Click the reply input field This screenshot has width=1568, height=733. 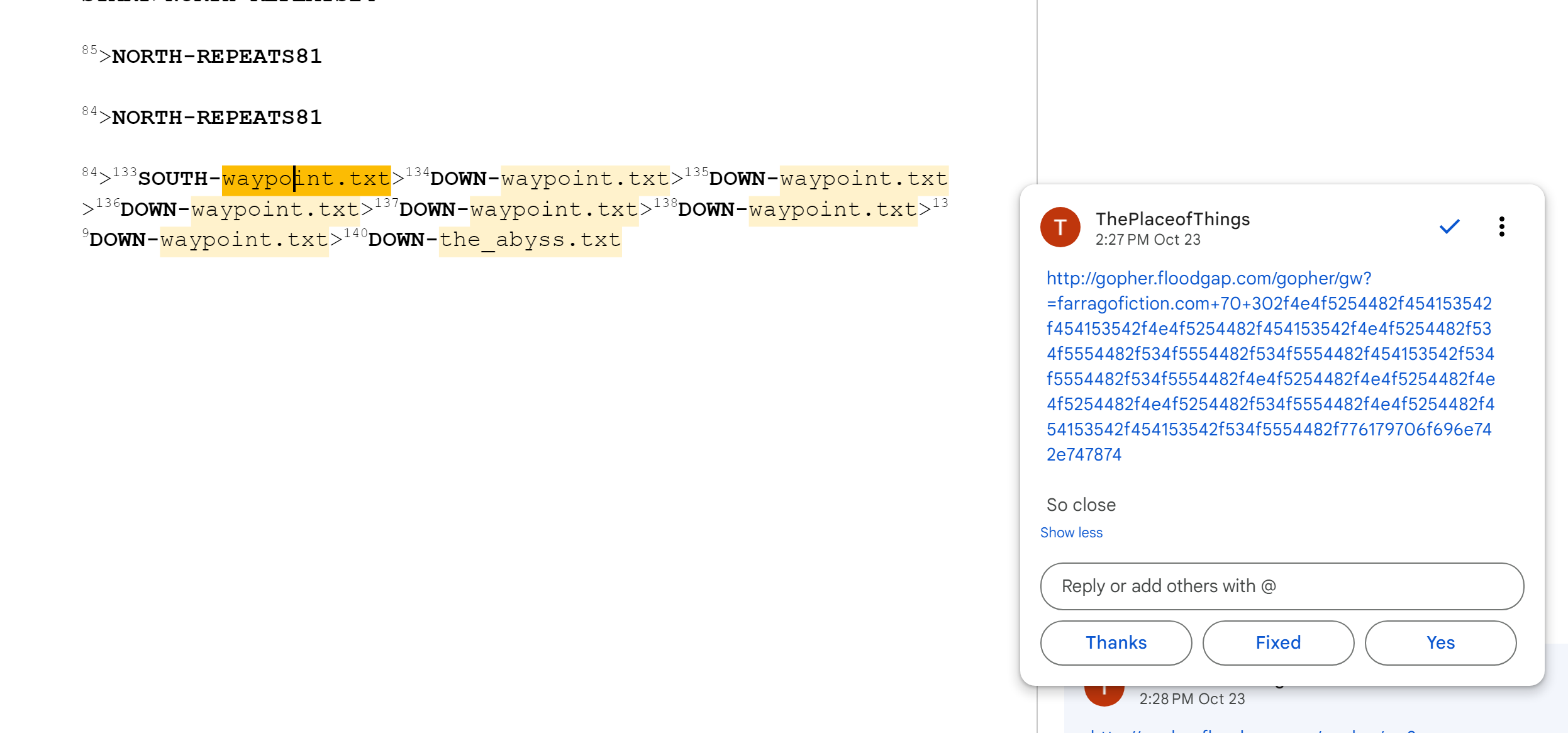[1281, 586]
